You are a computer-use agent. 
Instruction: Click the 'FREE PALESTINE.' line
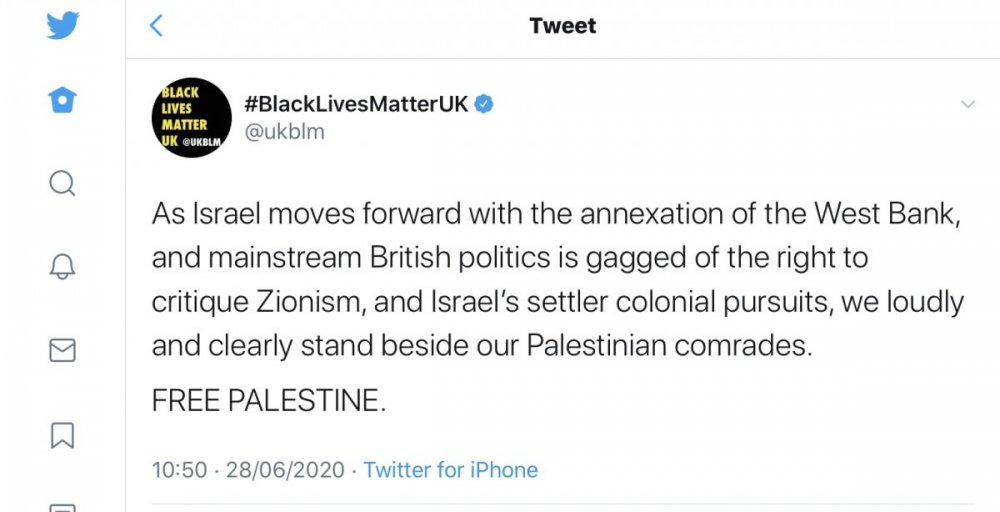[268, 401]
